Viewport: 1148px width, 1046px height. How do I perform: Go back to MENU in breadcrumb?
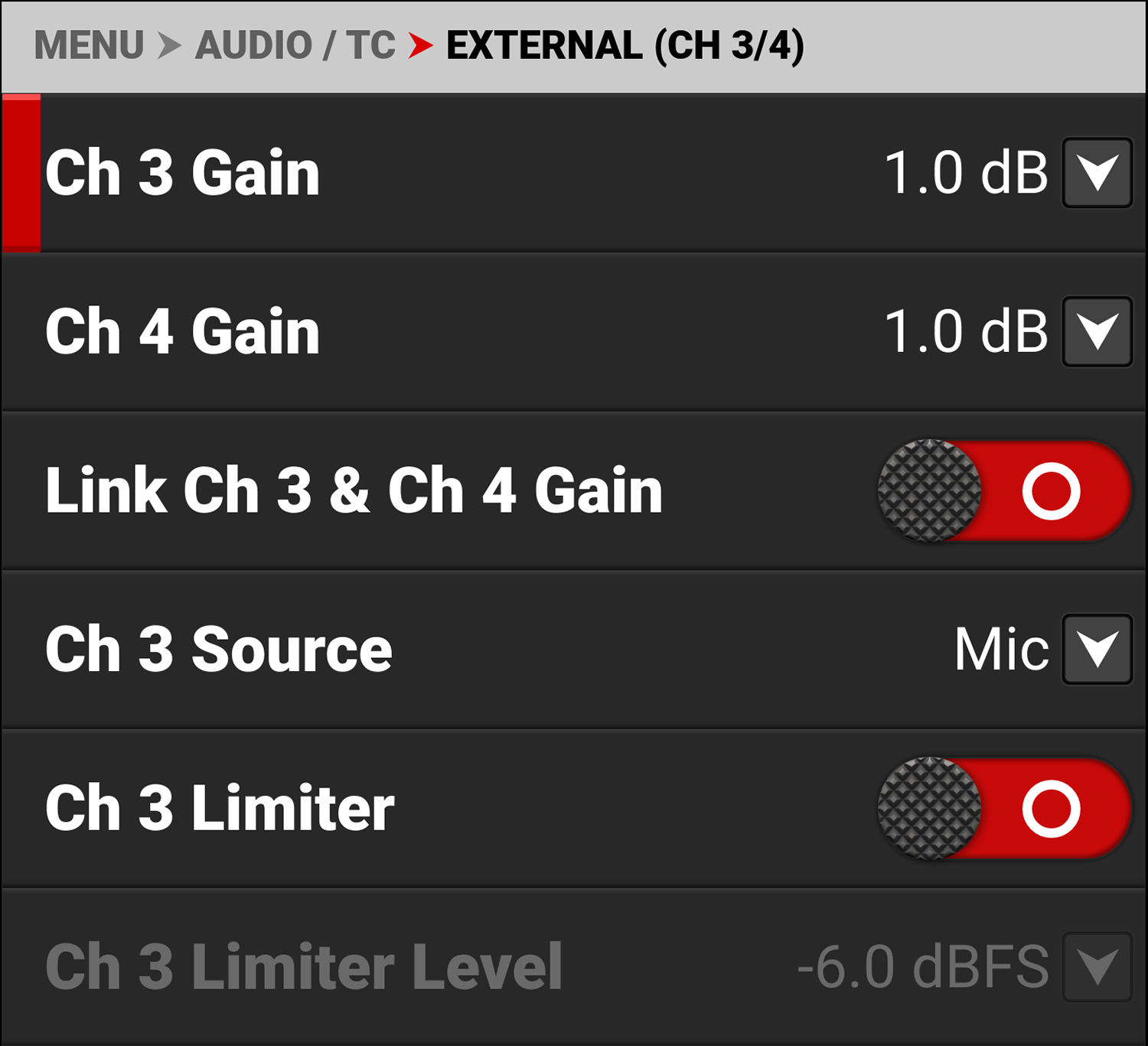tap(89, 45)
